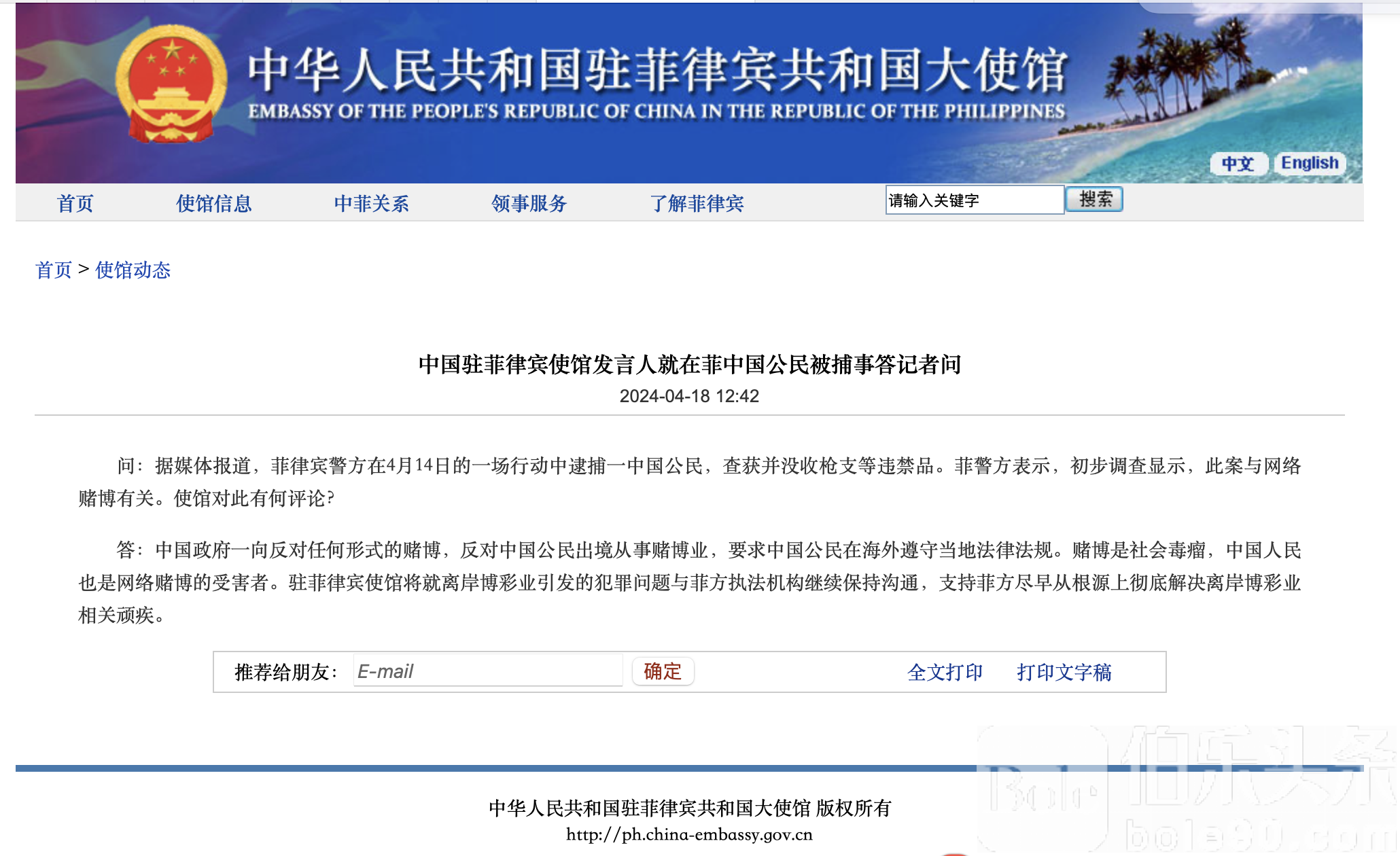The image size is (1400, 856).
Task: Click the 首页 breadcrumb link
Action: click(x=53, y=270)
